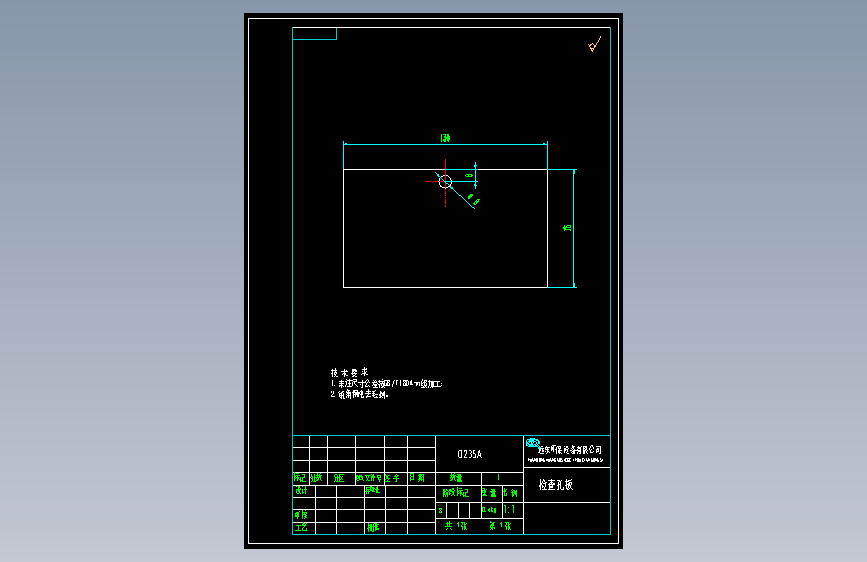Click the vertical height dimension on right side
867x562 pixels.
(x=567, y=227)
